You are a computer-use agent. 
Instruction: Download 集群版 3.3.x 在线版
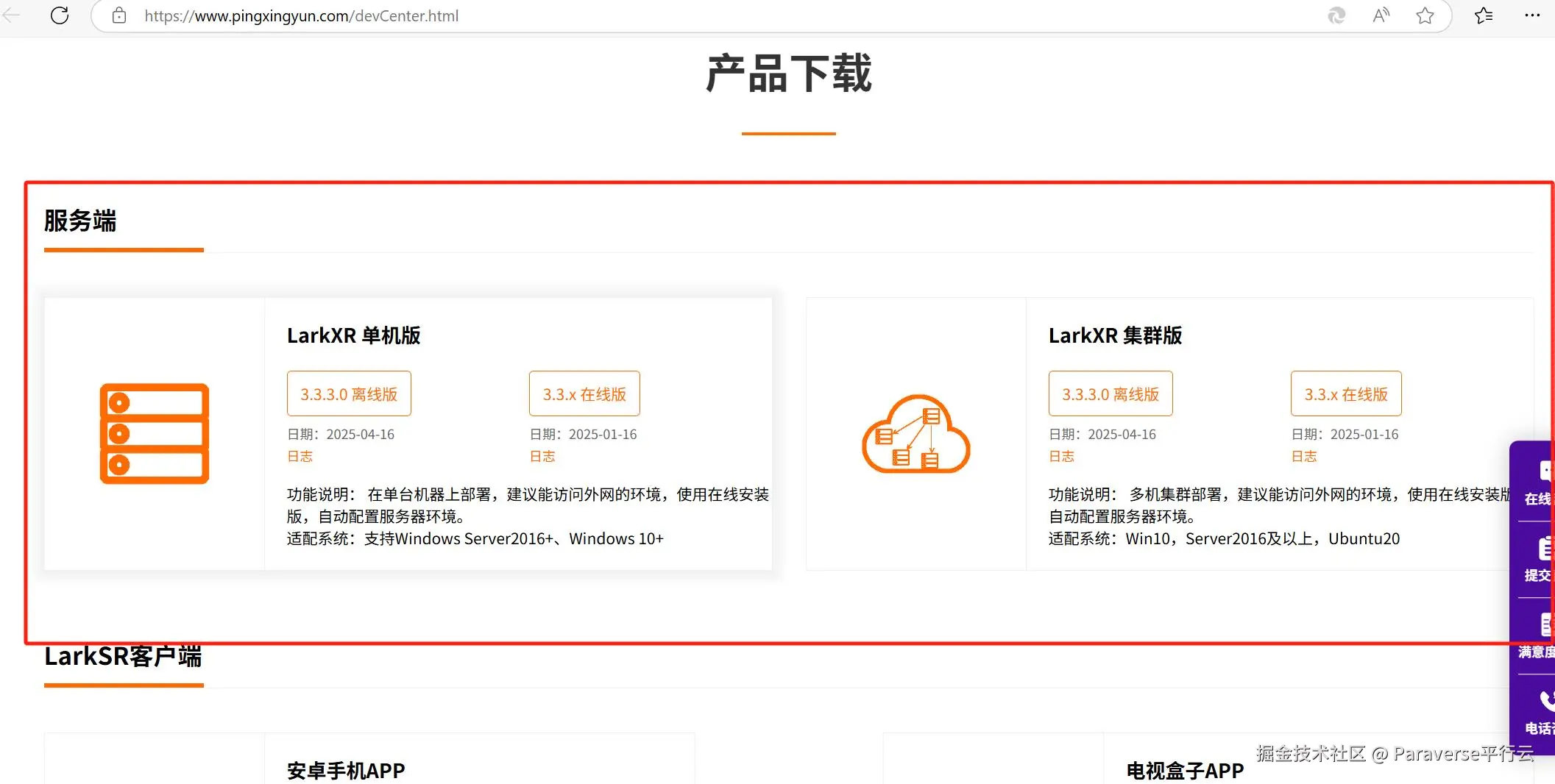click(x=1346, y=393)
